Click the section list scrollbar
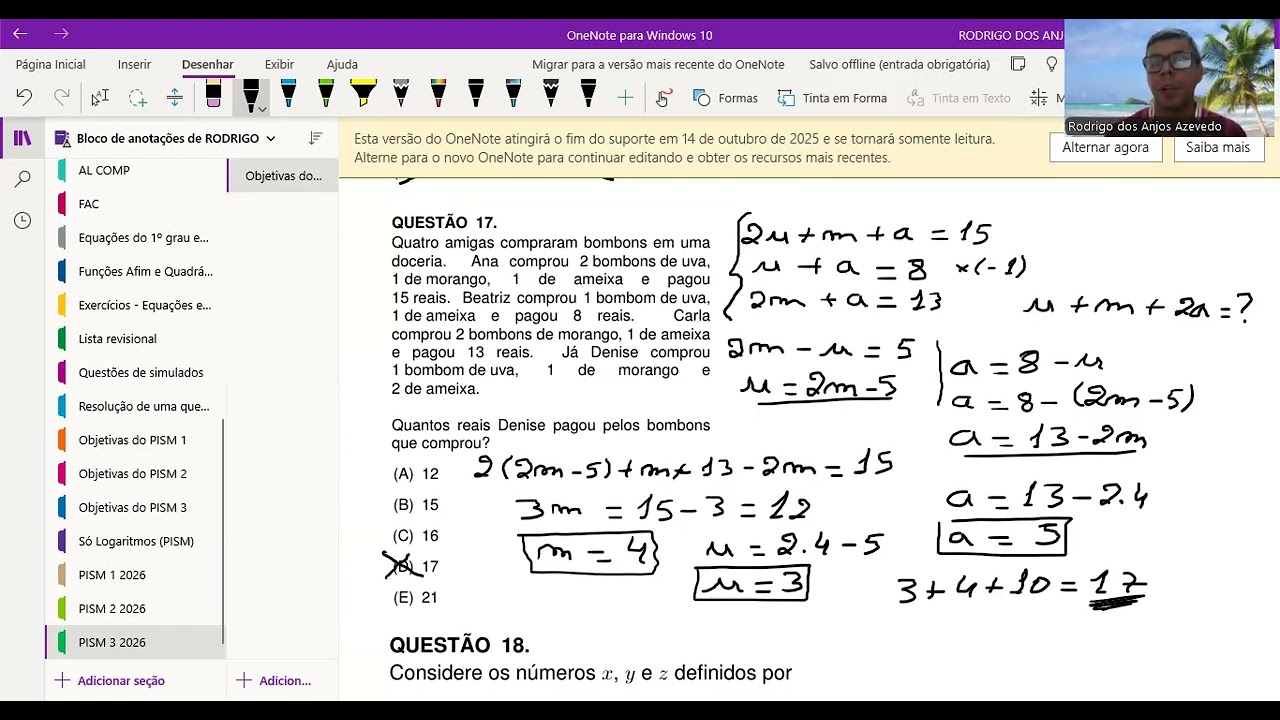The height and width of the screenshot is (720, 1280). click(223, 530)
